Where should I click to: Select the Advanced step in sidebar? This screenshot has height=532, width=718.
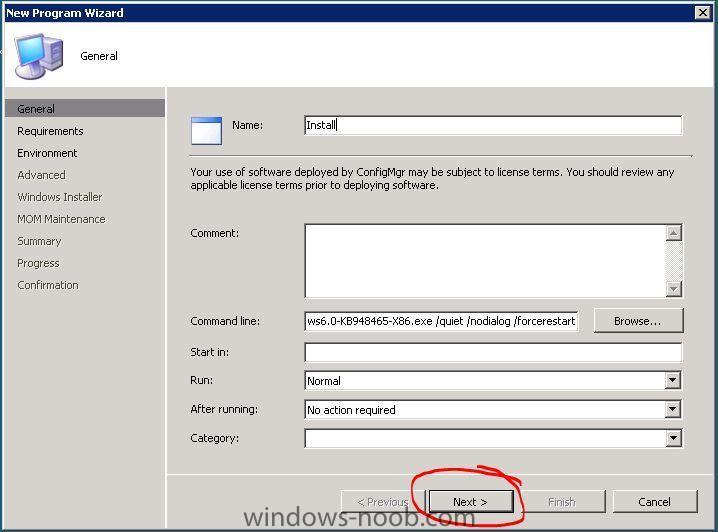[x=41, y=175]
